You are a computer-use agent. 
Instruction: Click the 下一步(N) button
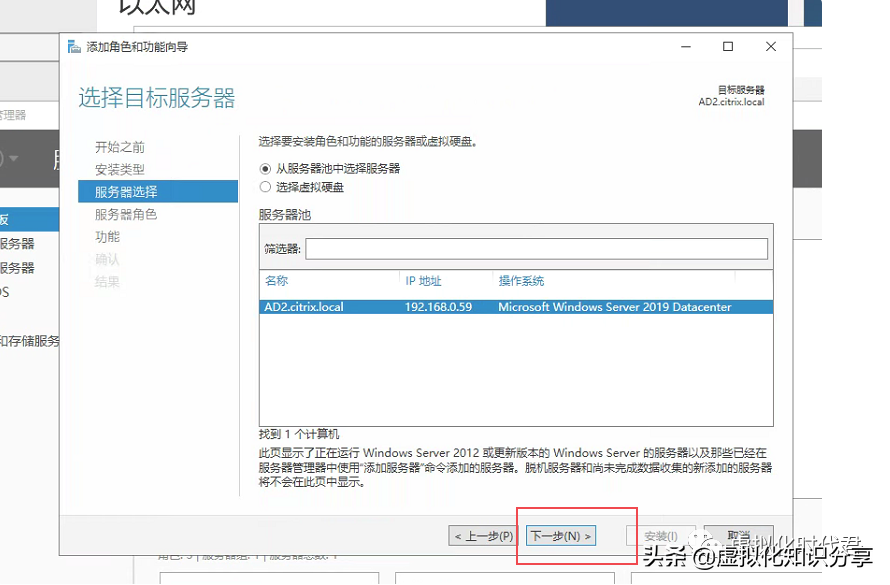point(561,536)
